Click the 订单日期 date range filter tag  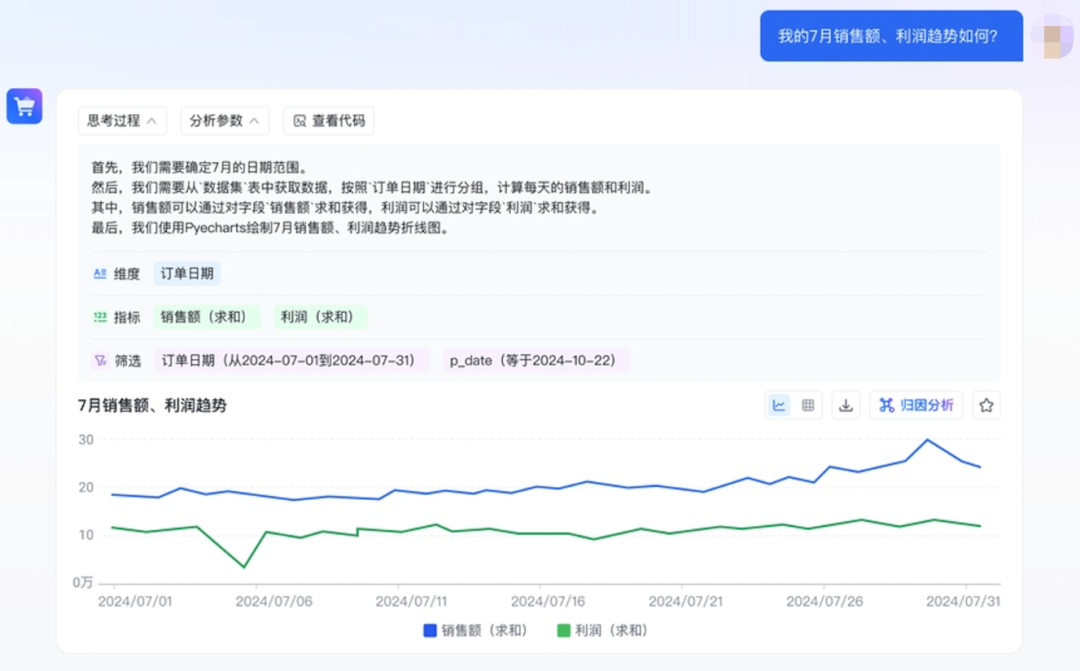[292, 360]
